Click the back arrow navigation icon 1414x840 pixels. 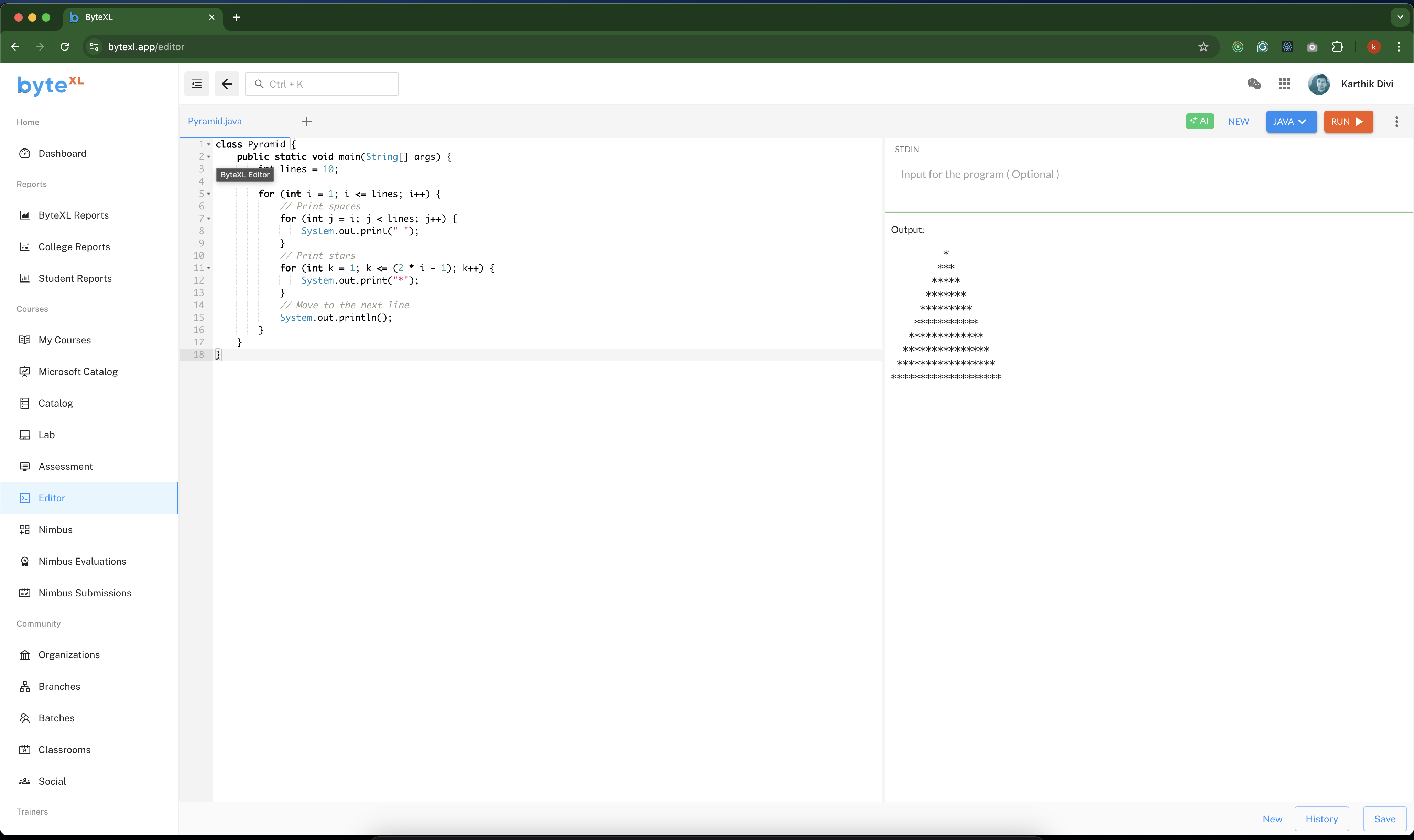pyautogui.click(x=227, y=84)
